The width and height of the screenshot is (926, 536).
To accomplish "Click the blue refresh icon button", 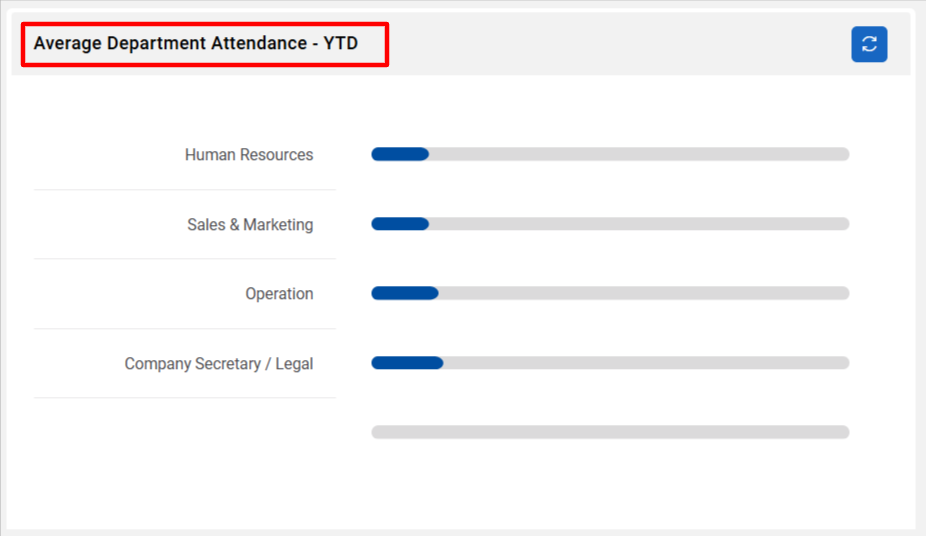I will [x=869, y=44].
